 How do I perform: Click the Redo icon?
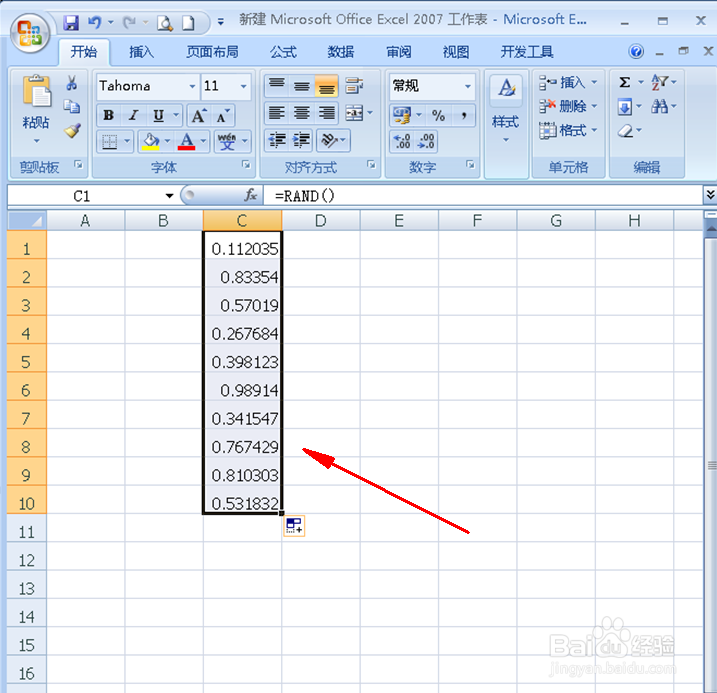point(129,22)
